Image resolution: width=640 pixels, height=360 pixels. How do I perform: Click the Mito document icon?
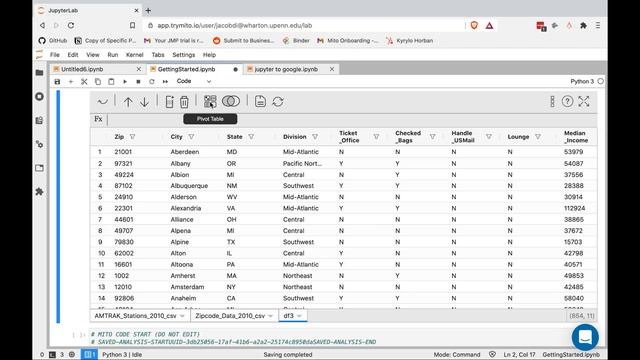[260, 101]
